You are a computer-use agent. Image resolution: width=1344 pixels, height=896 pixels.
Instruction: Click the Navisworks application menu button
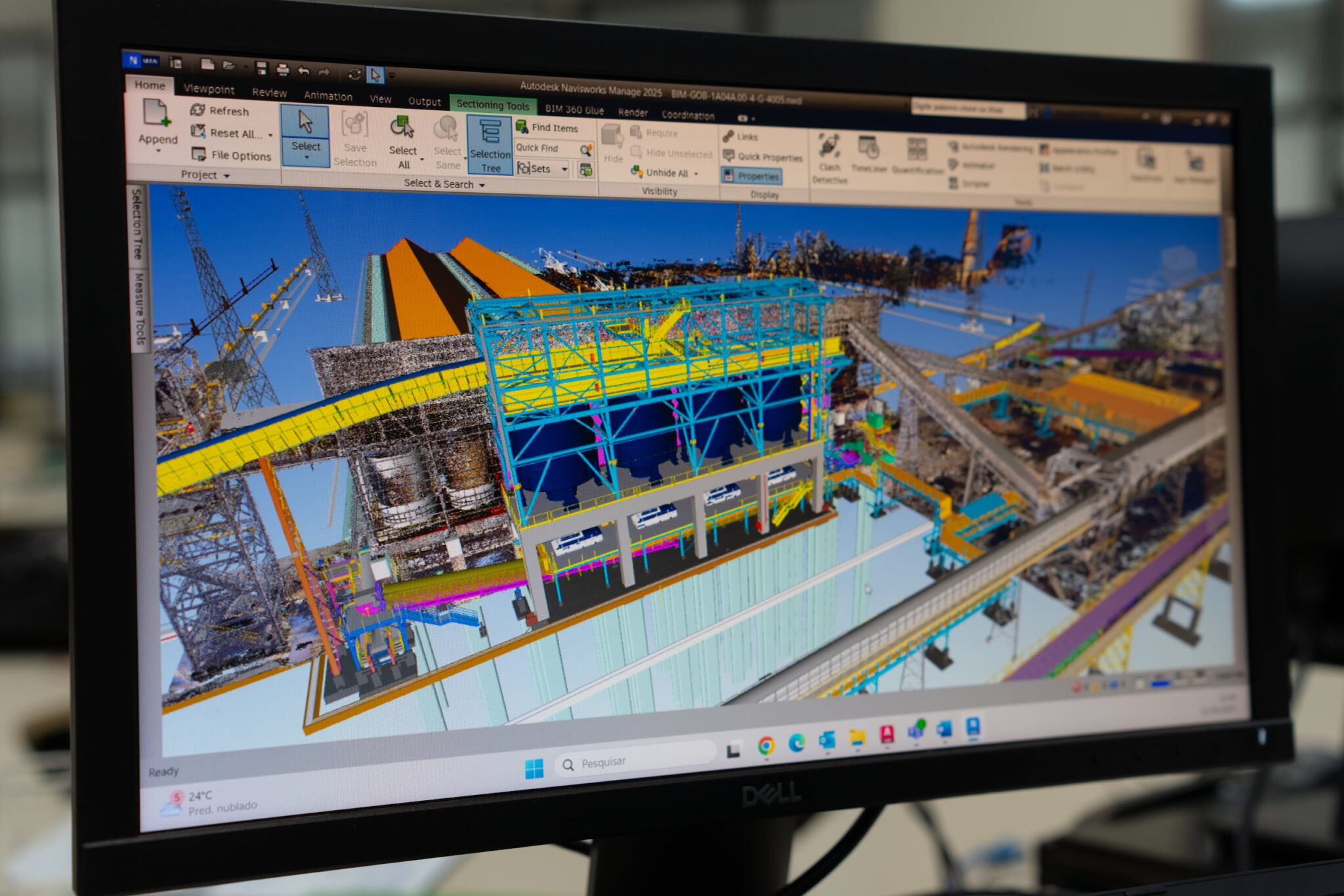coord(141,60)
